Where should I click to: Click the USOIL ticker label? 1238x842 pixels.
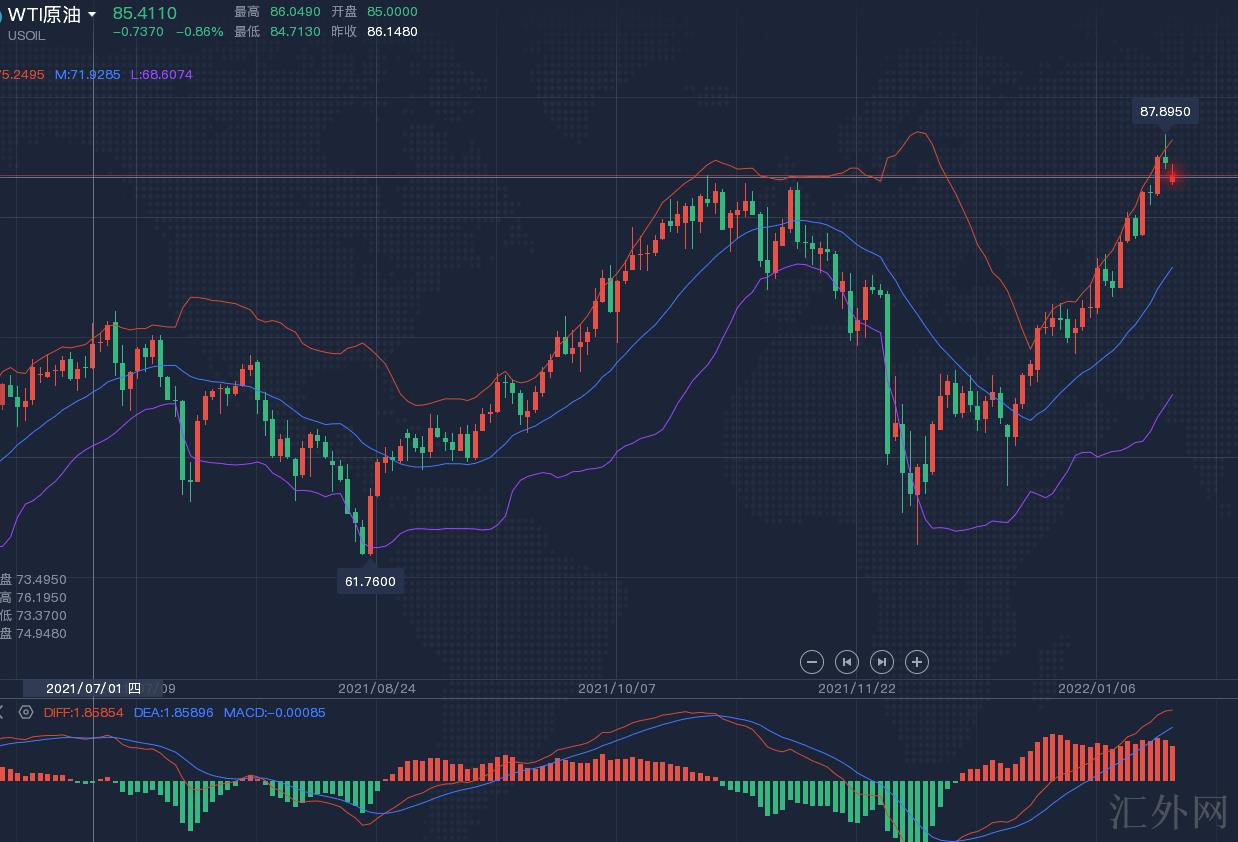[26, 36]
